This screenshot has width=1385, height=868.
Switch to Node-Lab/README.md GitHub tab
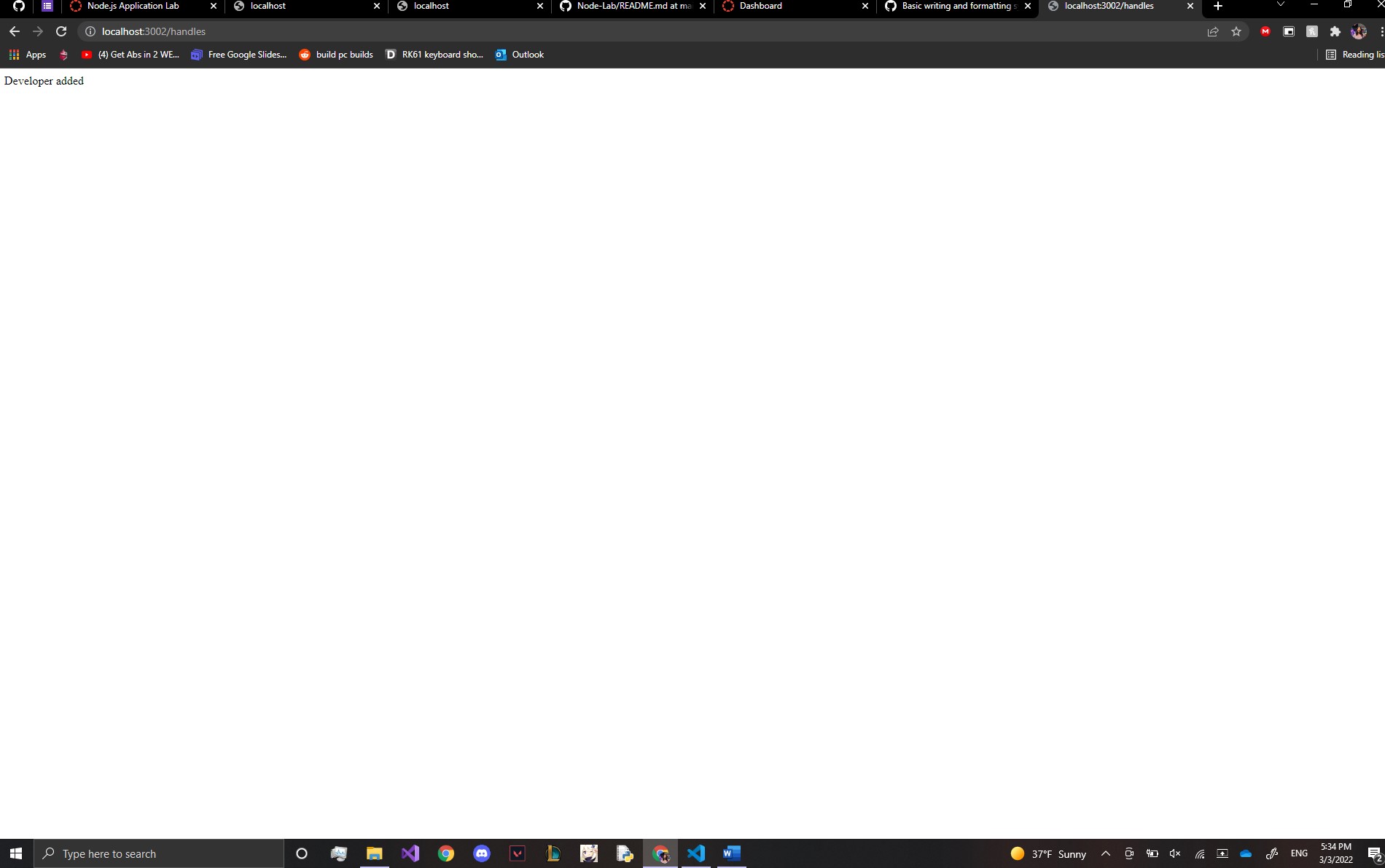(633, 6)
